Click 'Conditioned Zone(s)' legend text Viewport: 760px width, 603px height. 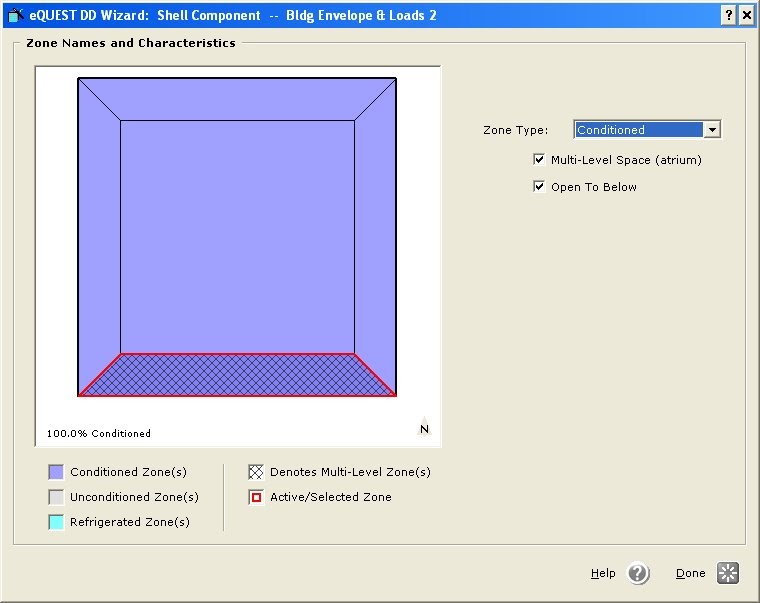[128, 472]
